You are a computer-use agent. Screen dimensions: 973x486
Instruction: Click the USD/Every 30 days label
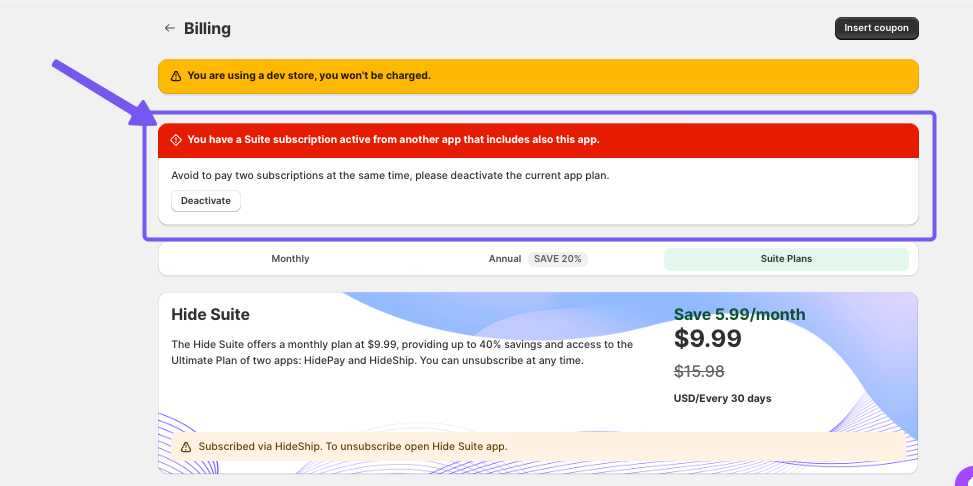pyautogui.click(x=722, y=398)
